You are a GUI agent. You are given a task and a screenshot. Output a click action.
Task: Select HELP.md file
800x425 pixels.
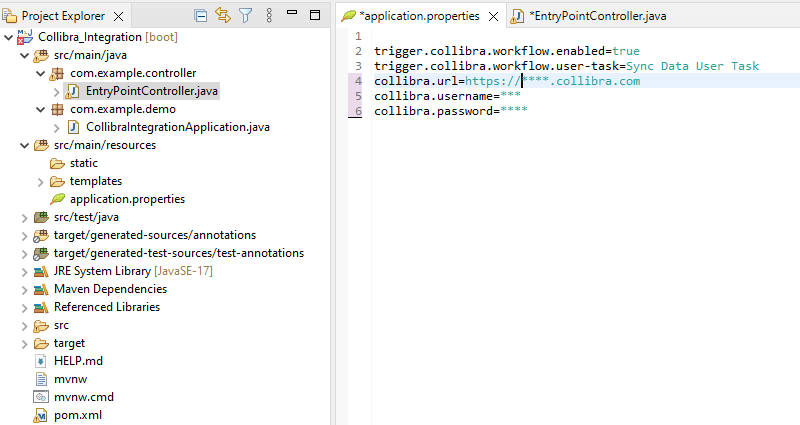point(79,361)
